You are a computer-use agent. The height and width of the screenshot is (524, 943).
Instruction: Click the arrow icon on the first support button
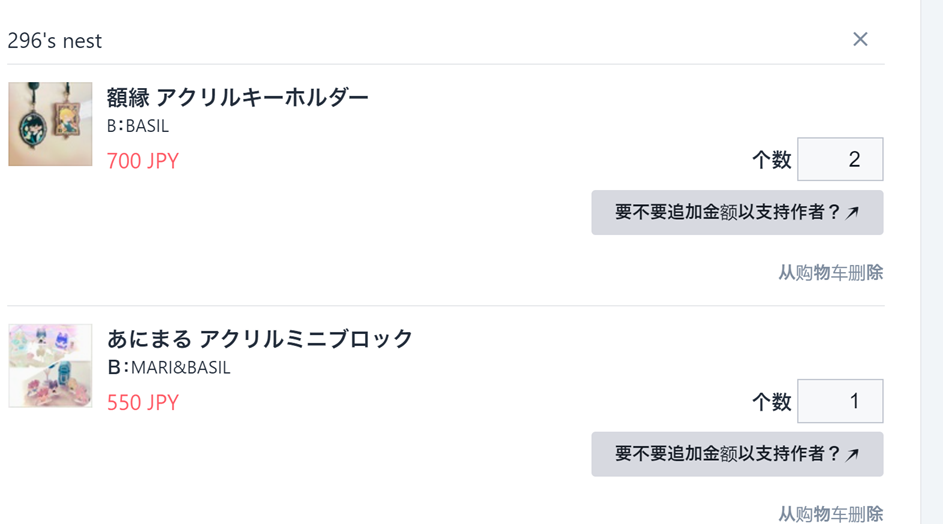tap(852, 213)
